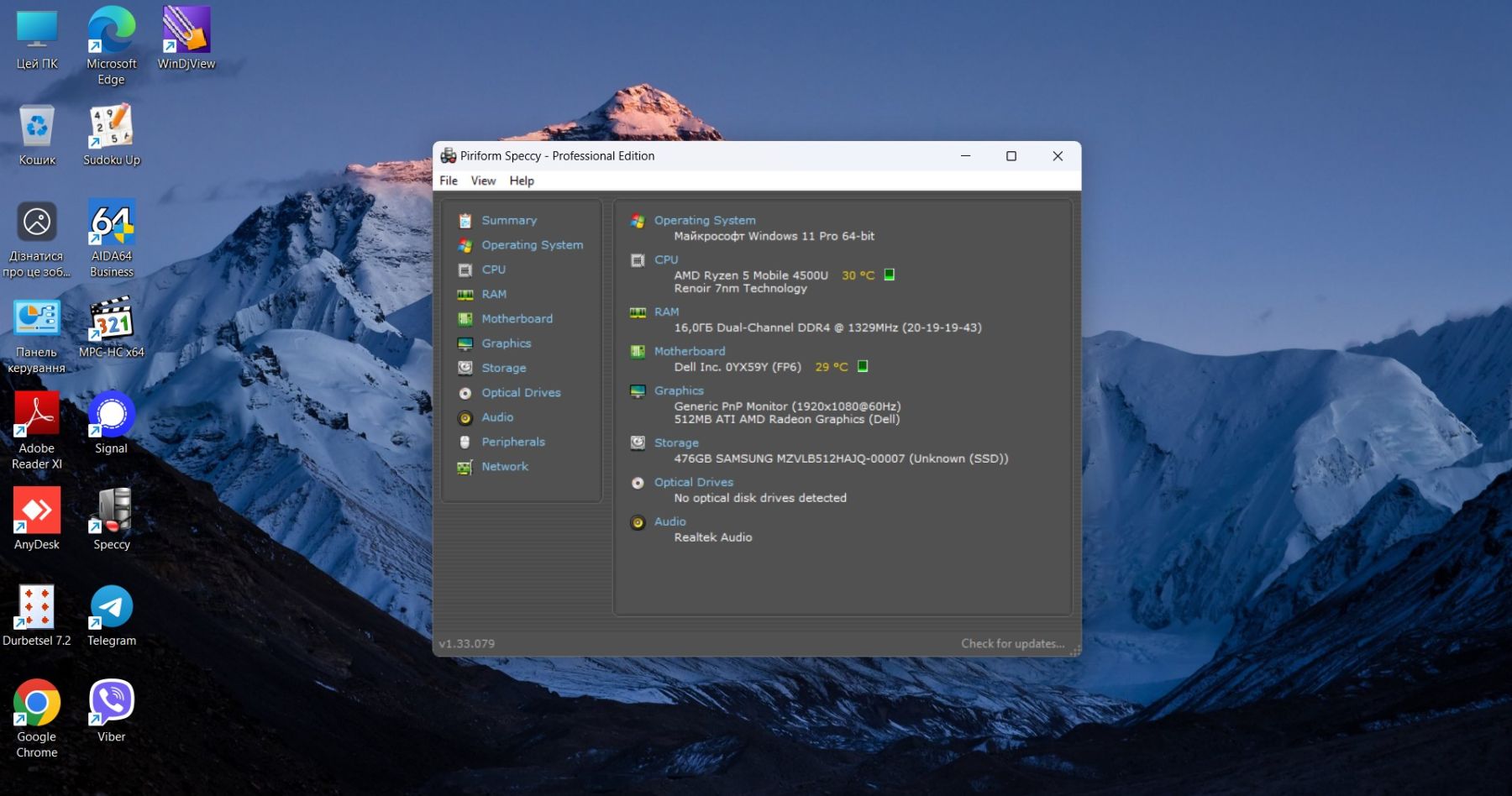1512x796 pixels.
Task: Click Check for updates link
Action: [1012, 643]
